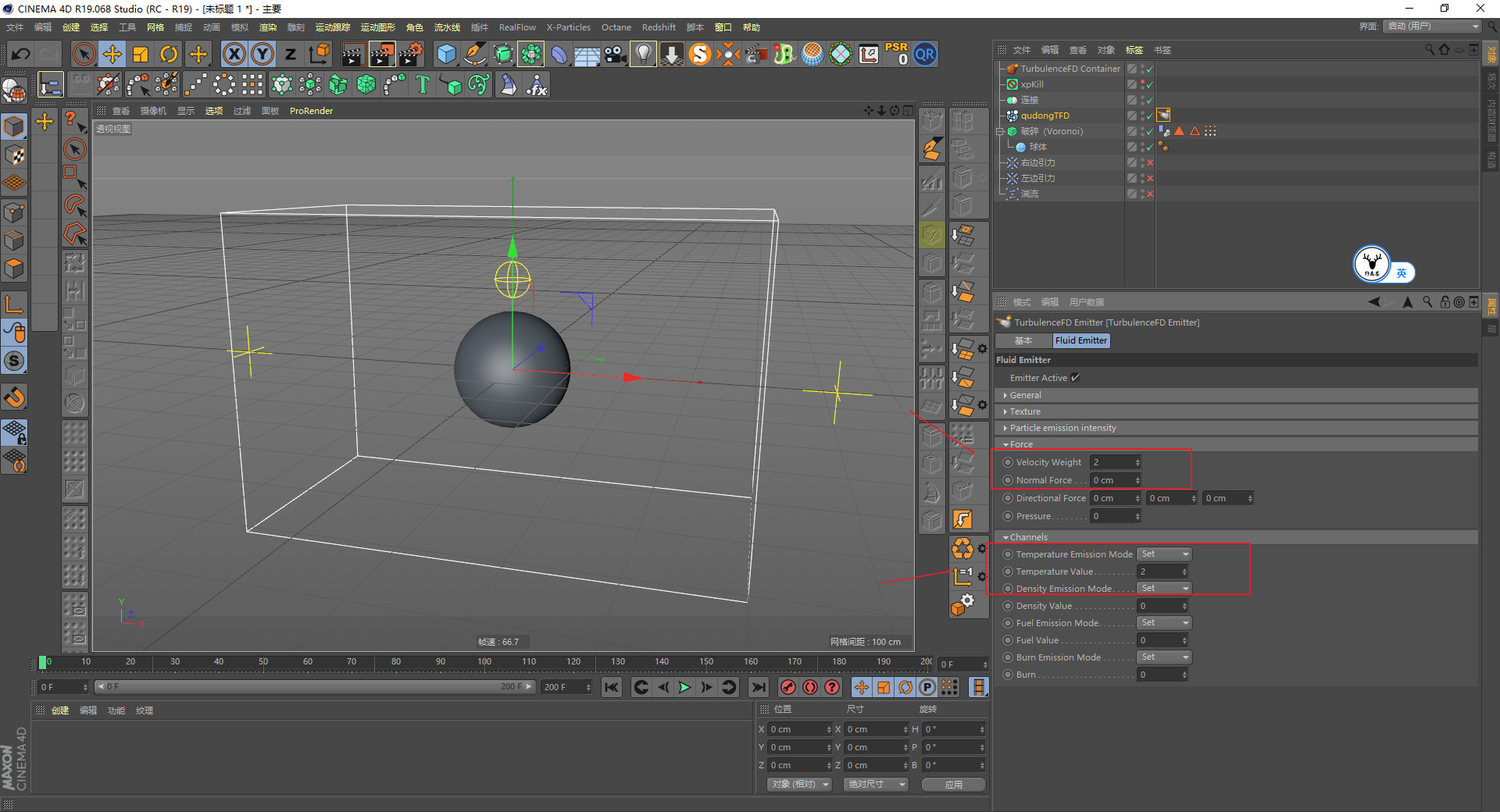The width and height of the screenshot is (1500, 812).
Task: Toggle Autokeying record icon
Action: coord(810,687)
